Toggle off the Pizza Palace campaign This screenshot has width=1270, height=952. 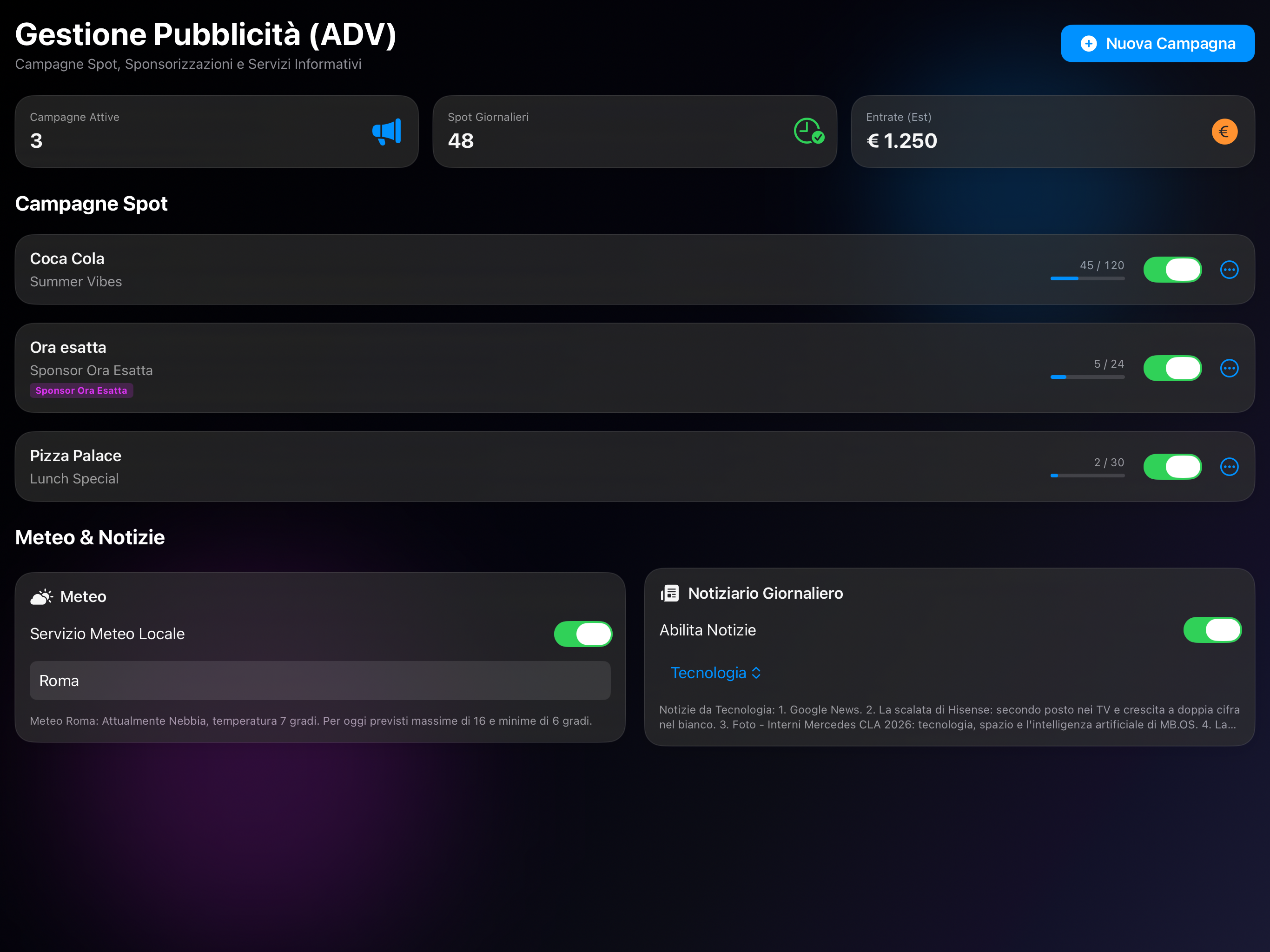(x=1172, y=467)
